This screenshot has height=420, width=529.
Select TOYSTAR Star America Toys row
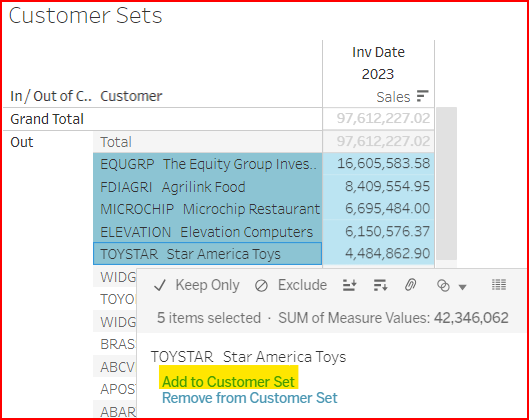tap(207, 254)
